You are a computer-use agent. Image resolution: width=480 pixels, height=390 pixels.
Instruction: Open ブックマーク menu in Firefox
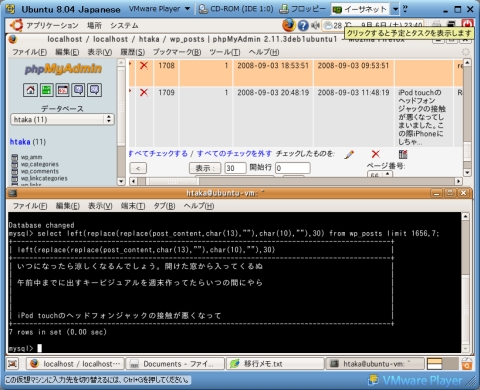177,52
